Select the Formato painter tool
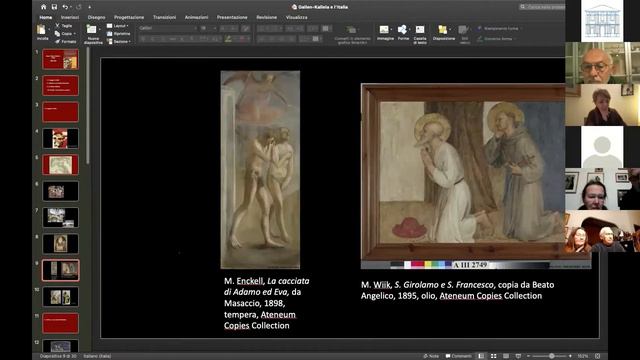The width and height of the screenshot is (640, 360). click(65, 41)
